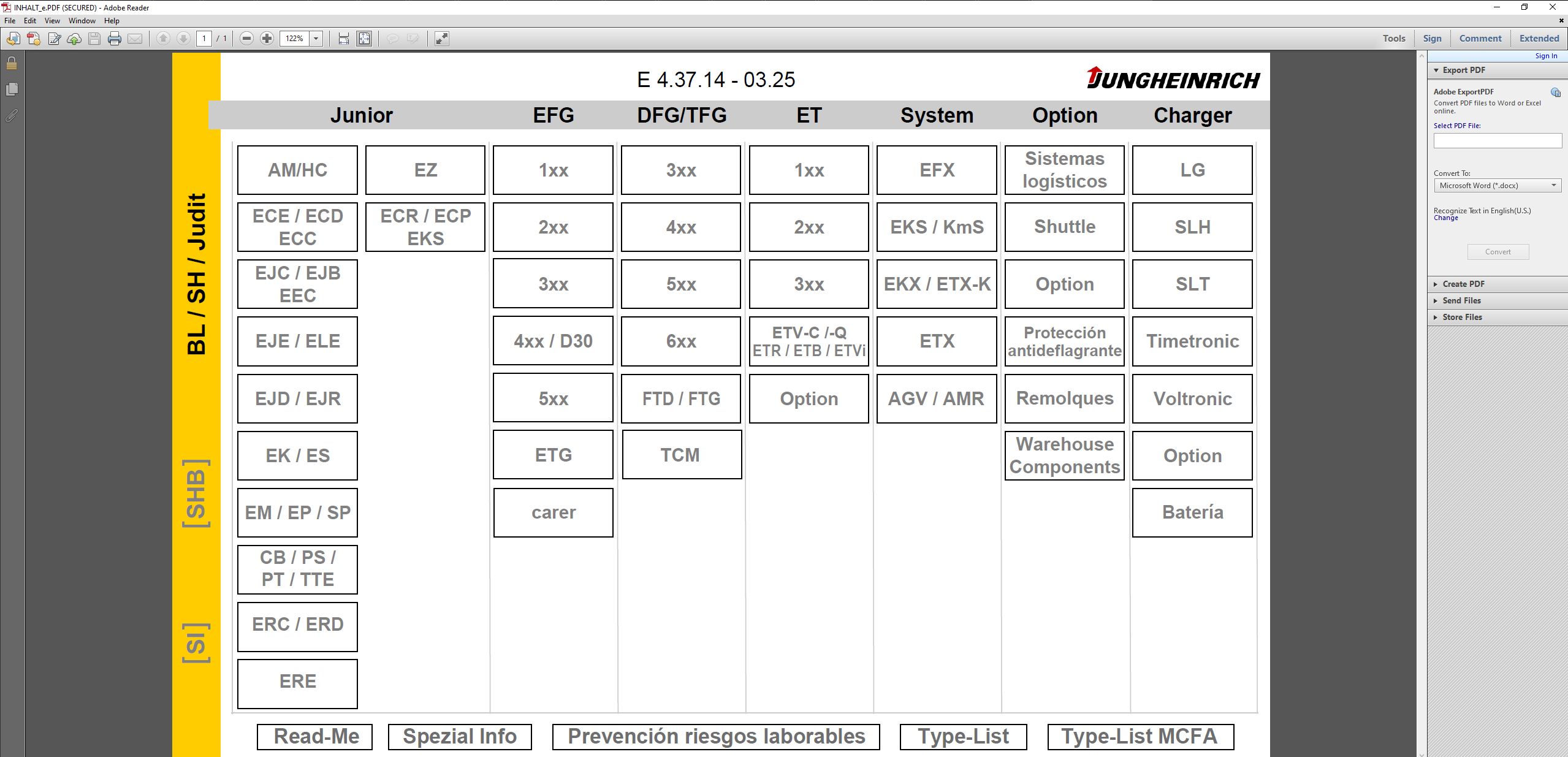Open the Type-List box
Viewport: 1568px width, 757px height.
coord(964,737)
